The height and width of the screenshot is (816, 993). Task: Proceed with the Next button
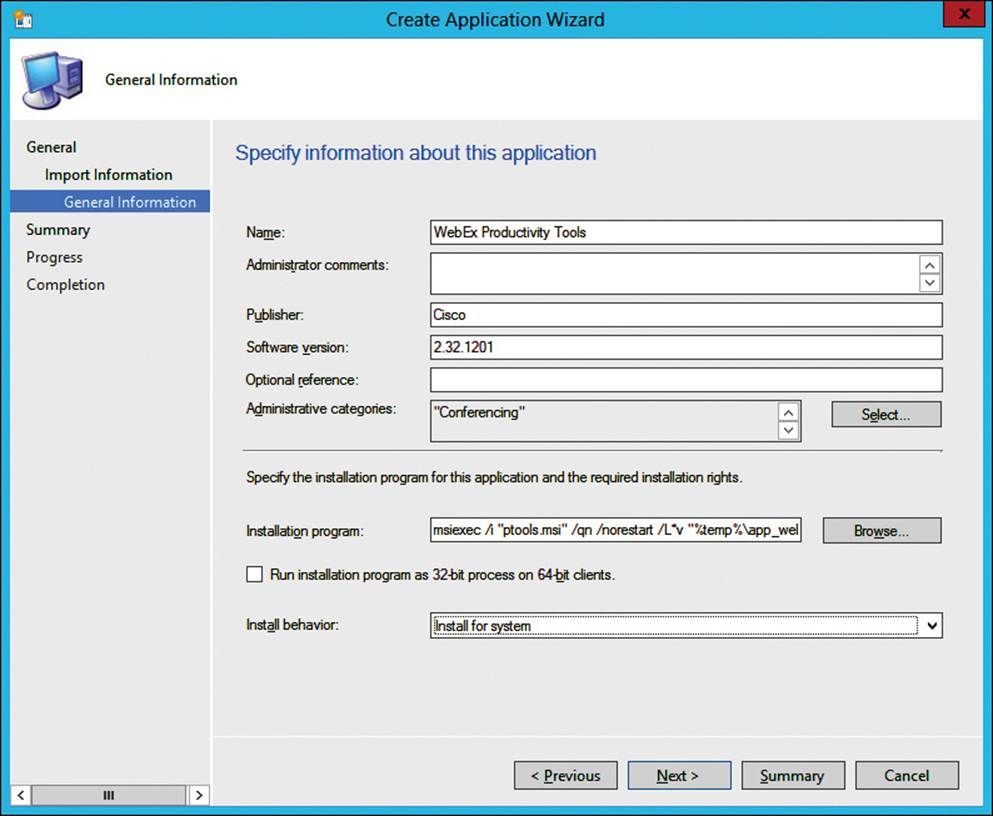pos(679,775)
